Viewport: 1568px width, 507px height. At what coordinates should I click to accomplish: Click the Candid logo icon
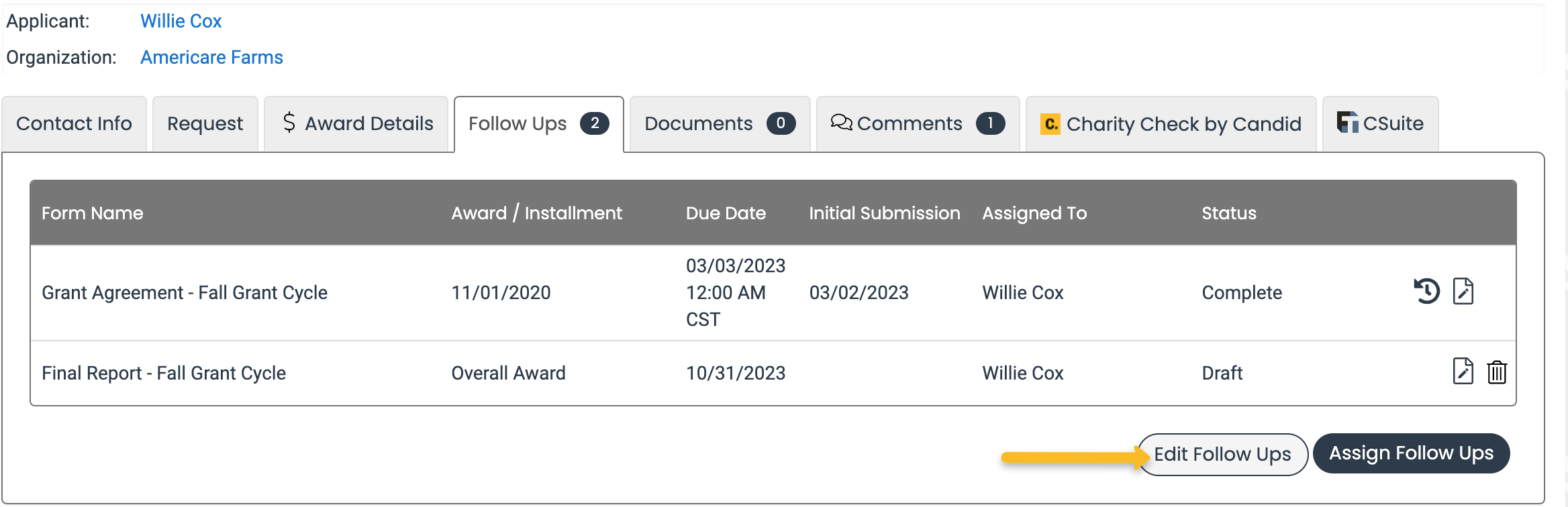1050,124
